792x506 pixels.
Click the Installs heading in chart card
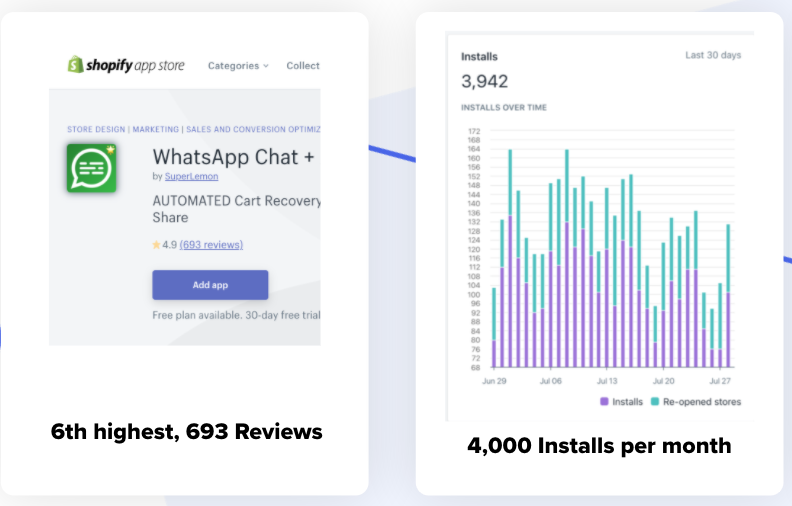click(479, 57)
